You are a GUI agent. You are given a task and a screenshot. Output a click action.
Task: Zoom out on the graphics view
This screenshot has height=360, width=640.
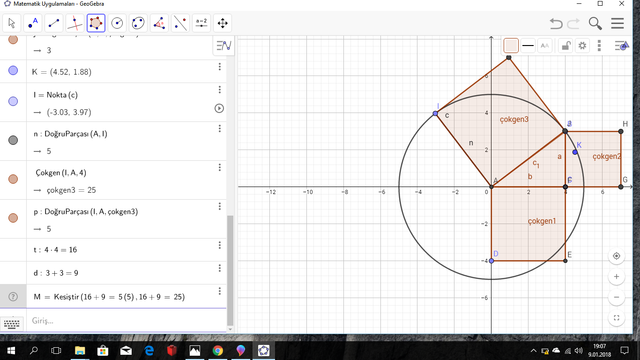[x=616, y=297]
